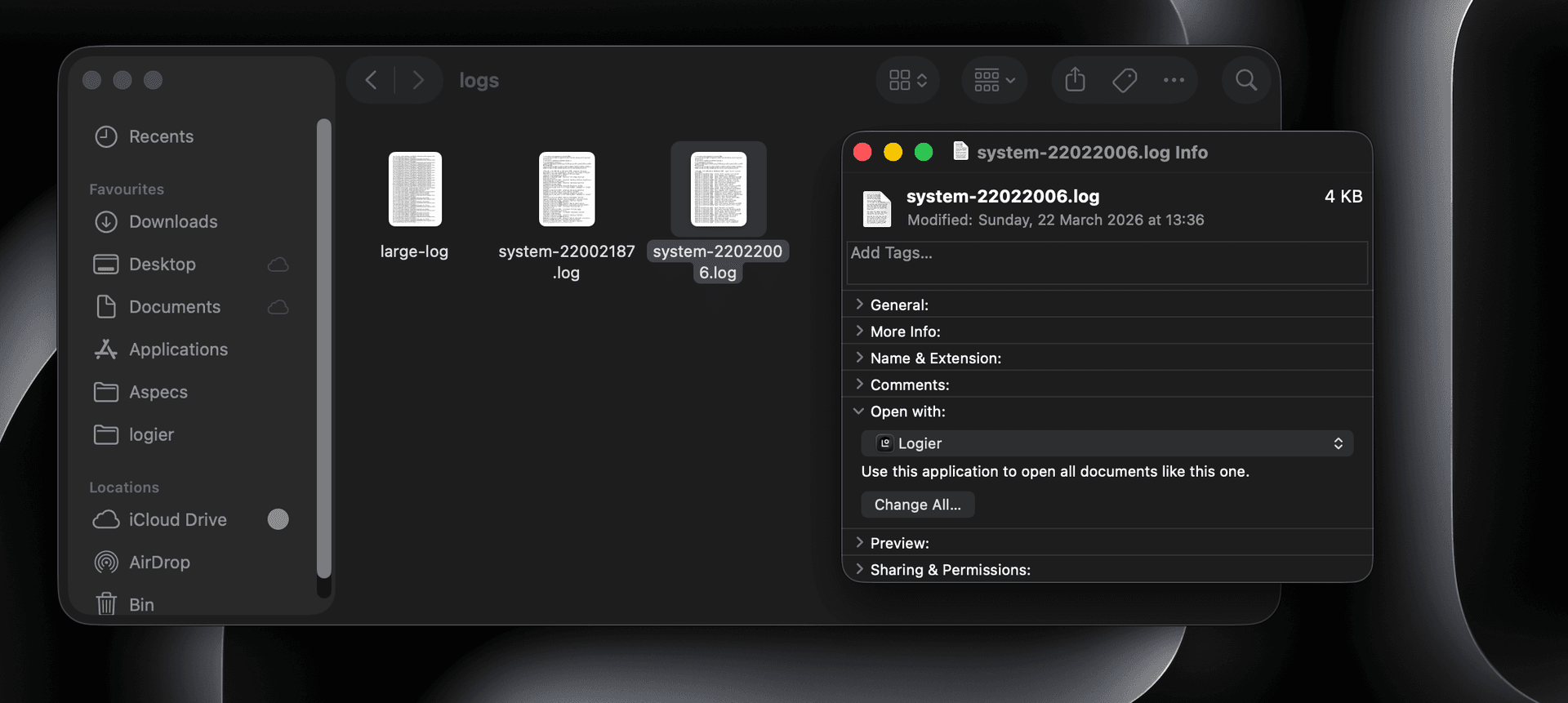
Task: Click the Applications icon in sidebar
Action: (106, 349)
